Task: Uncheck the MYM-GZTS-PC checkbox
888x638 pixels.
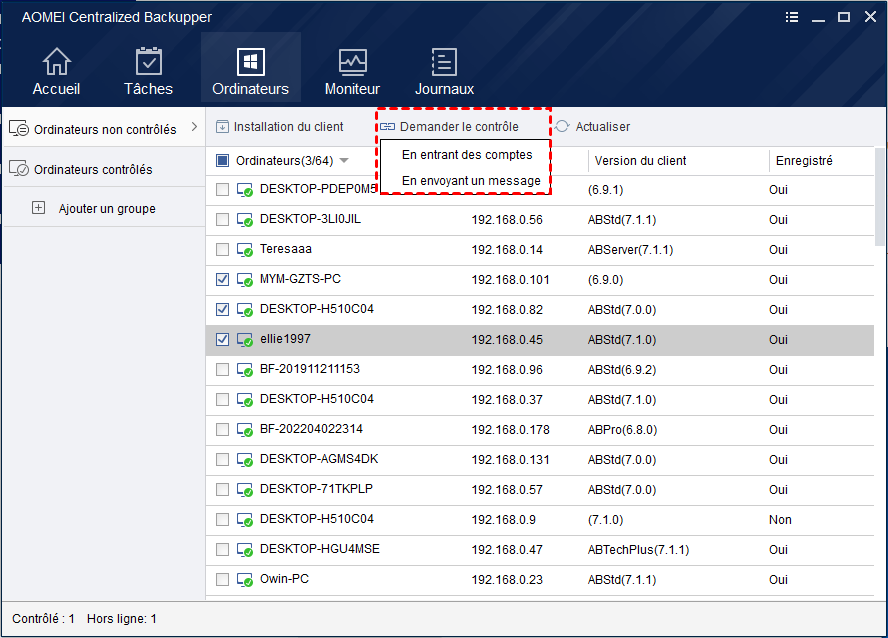Action: pyautogui.click(x=223, y=280)
